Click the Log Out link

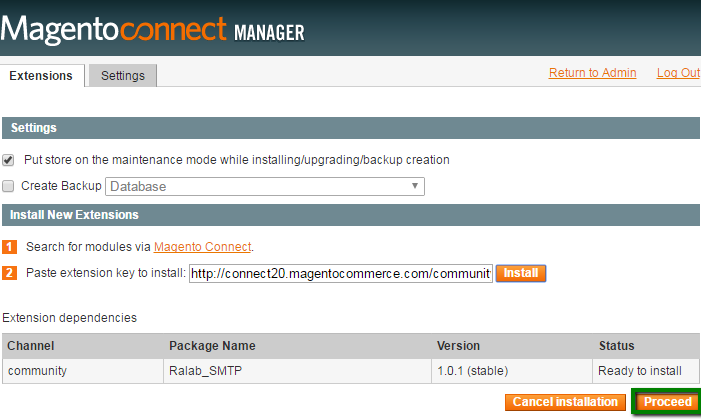pyautogui.click(x=678, y=73)
